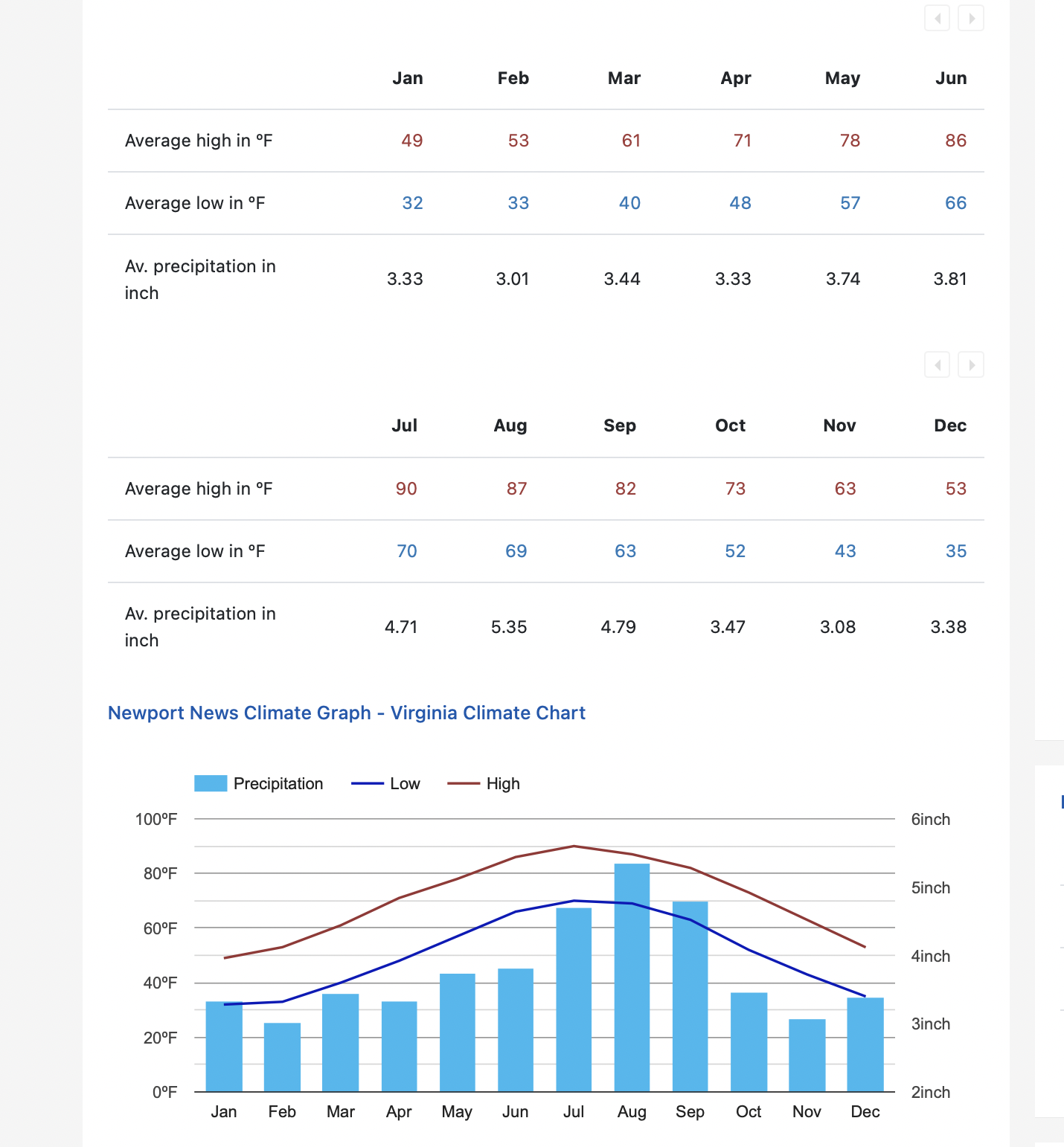Click the 6inch axis label
Image resolution: width=1064 pixels, height=1147 pixels.
tap(931, 819)
